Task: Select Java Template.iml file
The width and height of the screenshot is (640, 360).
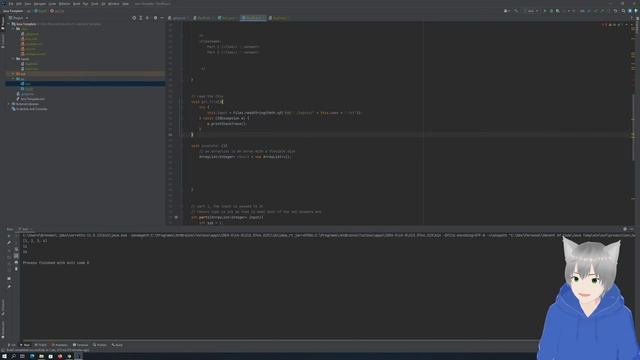Action: [32, 99]
